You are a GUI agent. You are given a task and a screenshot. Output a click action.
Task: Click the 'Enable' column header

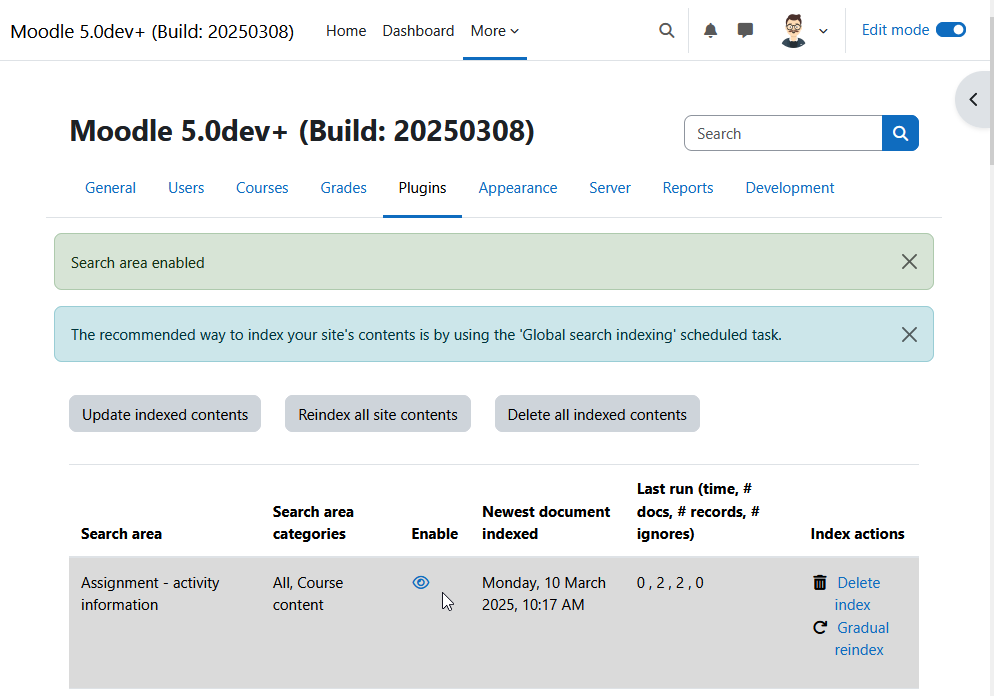(x=434, y=534)
